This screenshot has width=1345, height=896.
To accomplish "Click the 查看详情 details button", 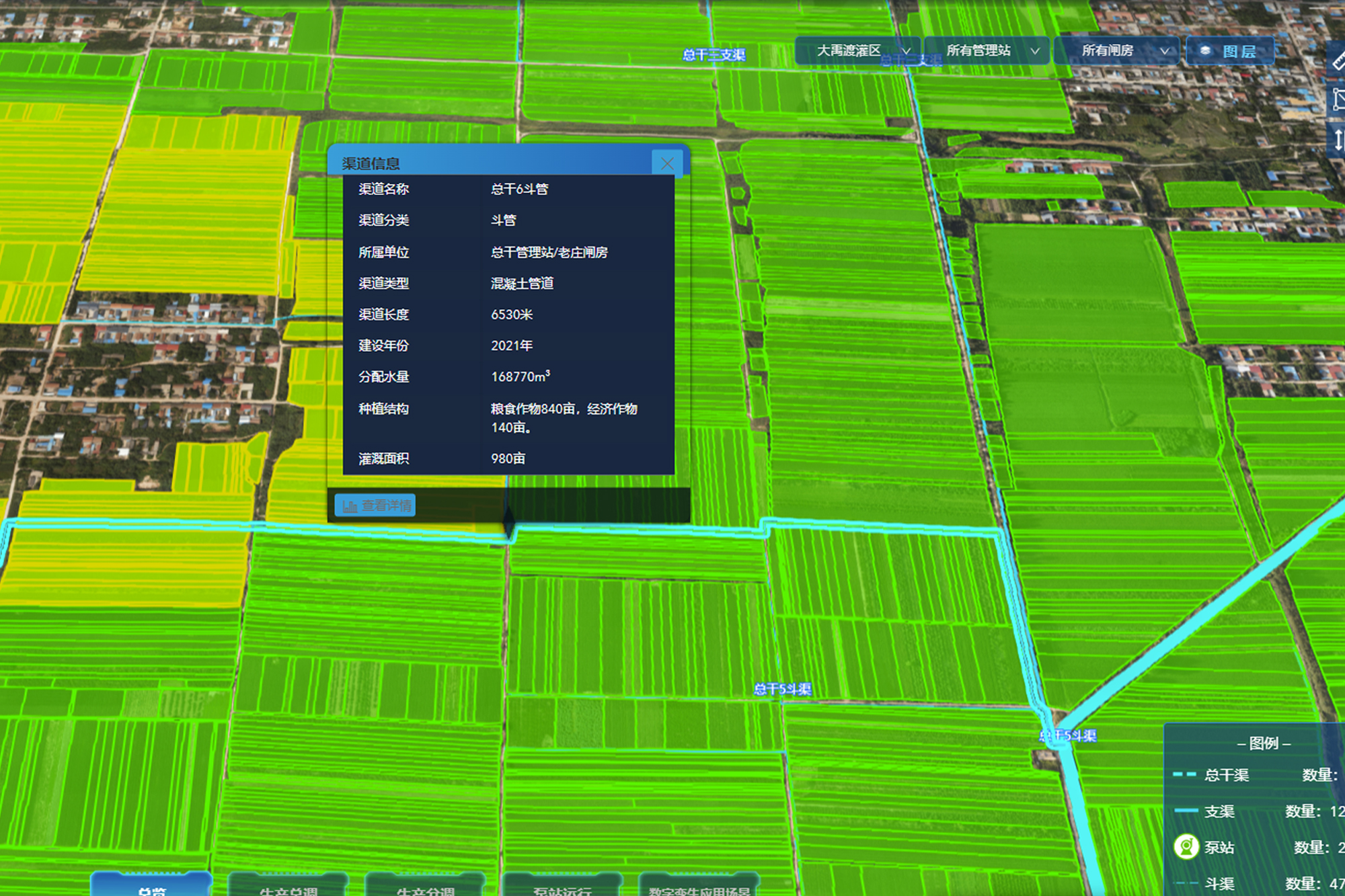I will [x=375, y=505].
